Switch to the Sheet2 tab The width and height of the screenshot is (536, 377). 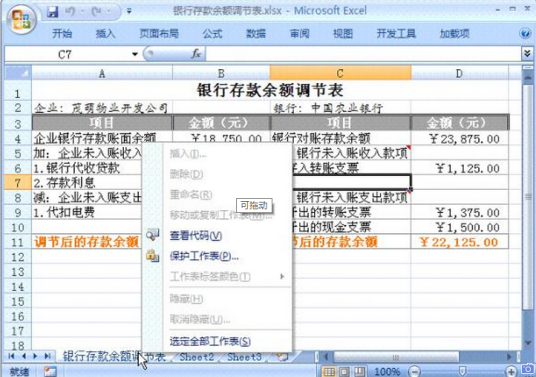[x=197, y=357]
